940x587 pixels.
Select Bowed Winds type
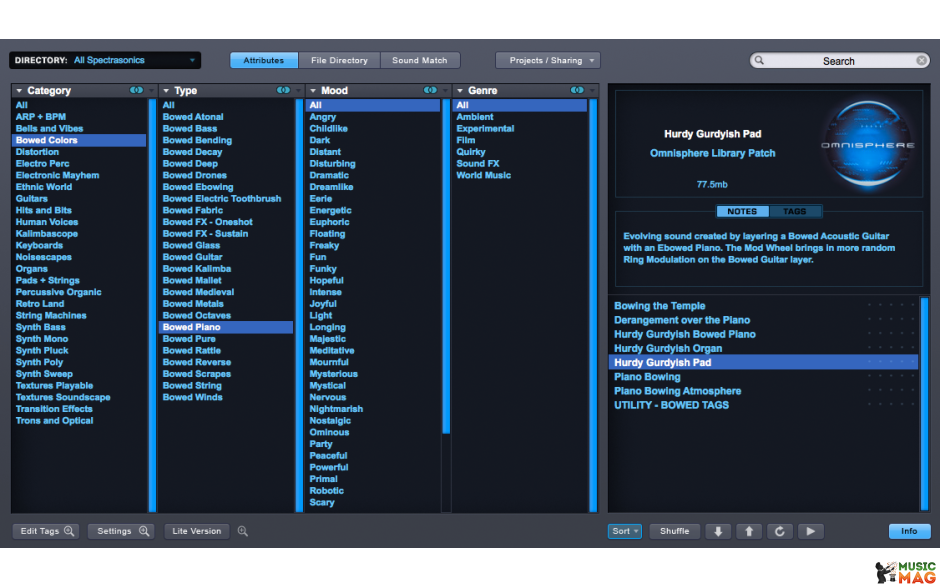(192, 398)
